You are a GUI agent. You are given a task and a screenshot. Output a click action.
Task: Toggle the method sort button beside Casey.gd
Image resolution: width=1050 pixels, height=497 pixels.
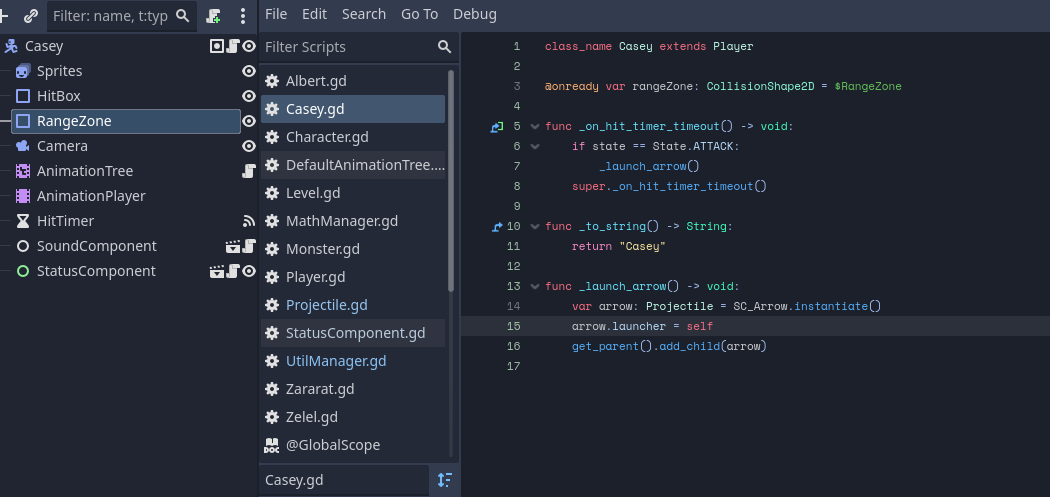point(445,480)
